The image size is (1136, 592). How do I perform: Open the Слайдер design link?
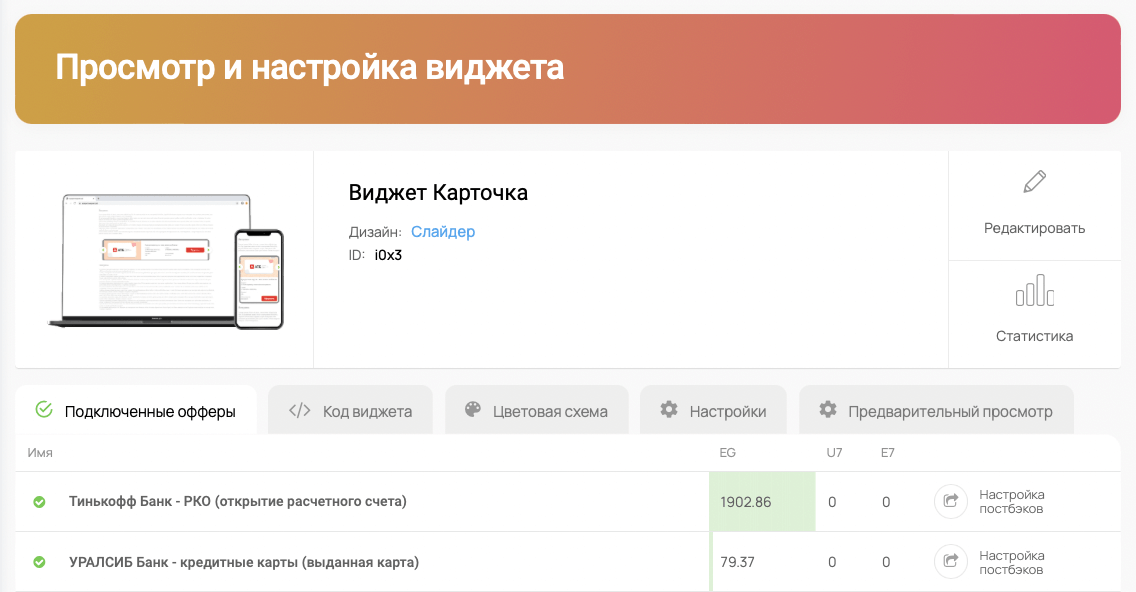coord(443,232)
